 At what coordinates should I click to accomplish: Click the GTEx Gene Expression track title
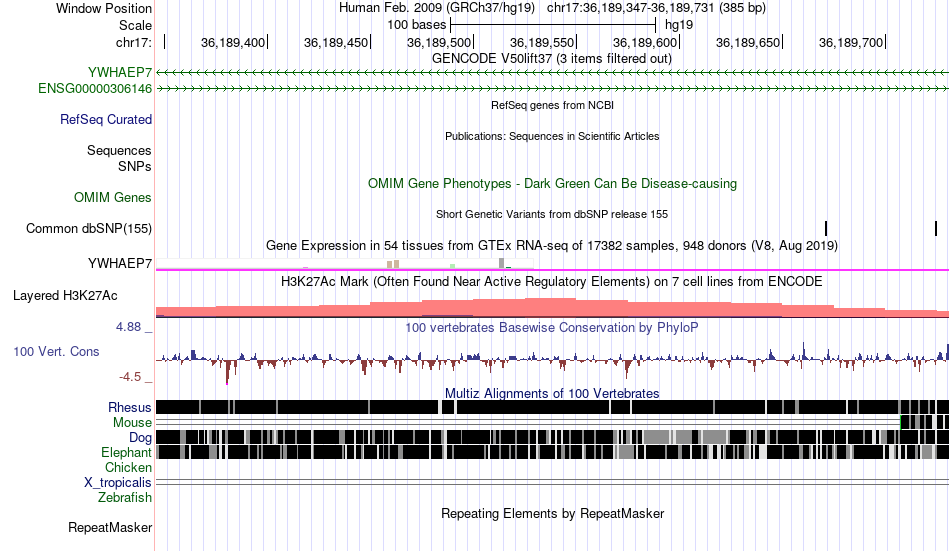[x=552, y=245]
